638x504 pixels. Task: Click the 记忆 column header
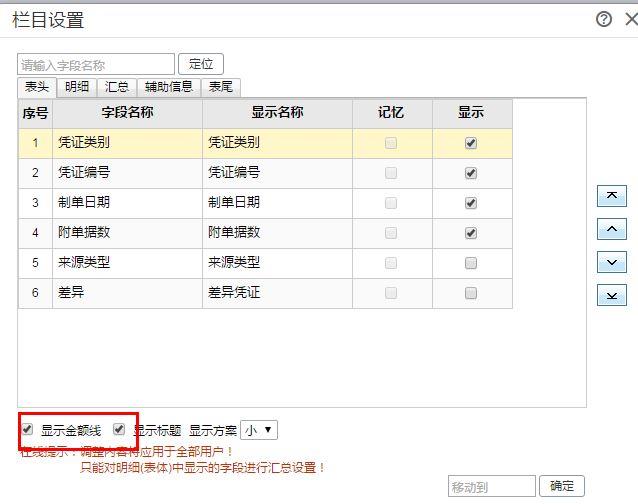[391, 113]
